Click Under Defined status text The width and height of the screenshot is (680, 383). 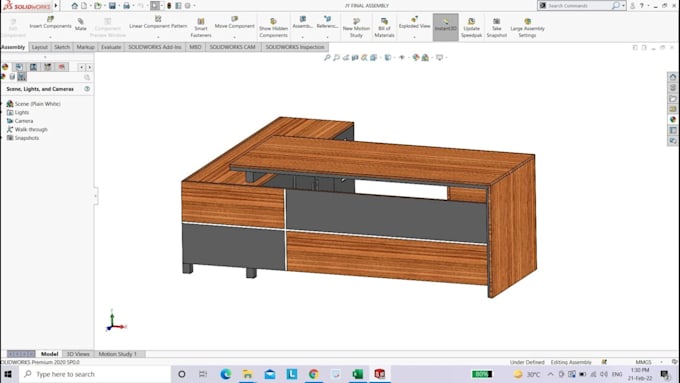point(527,362)
